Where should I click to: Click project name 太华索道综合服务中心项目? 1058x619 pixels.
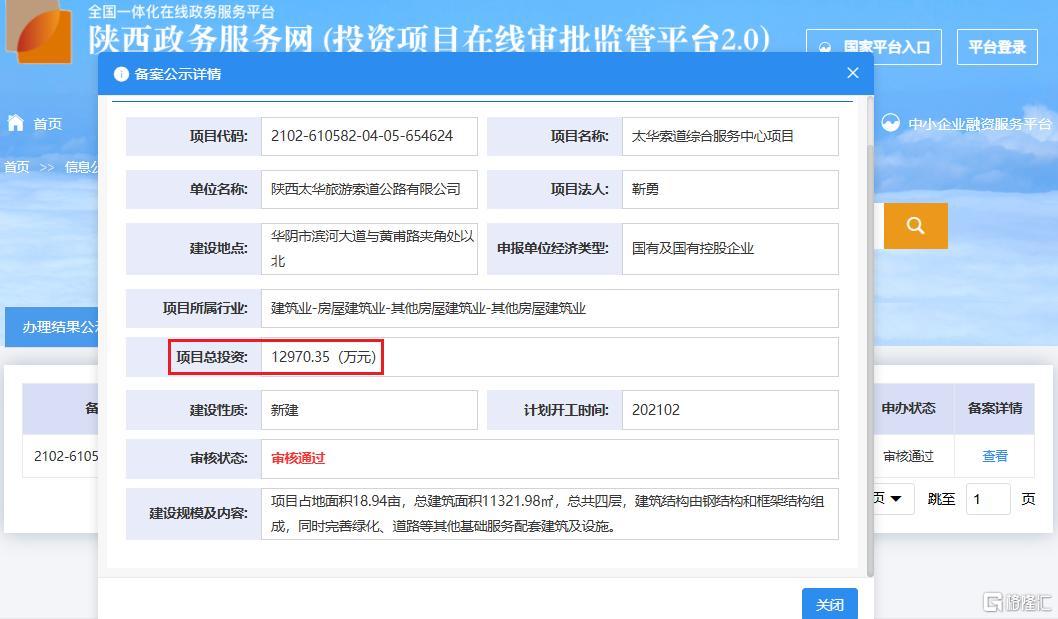click(713, 136)
